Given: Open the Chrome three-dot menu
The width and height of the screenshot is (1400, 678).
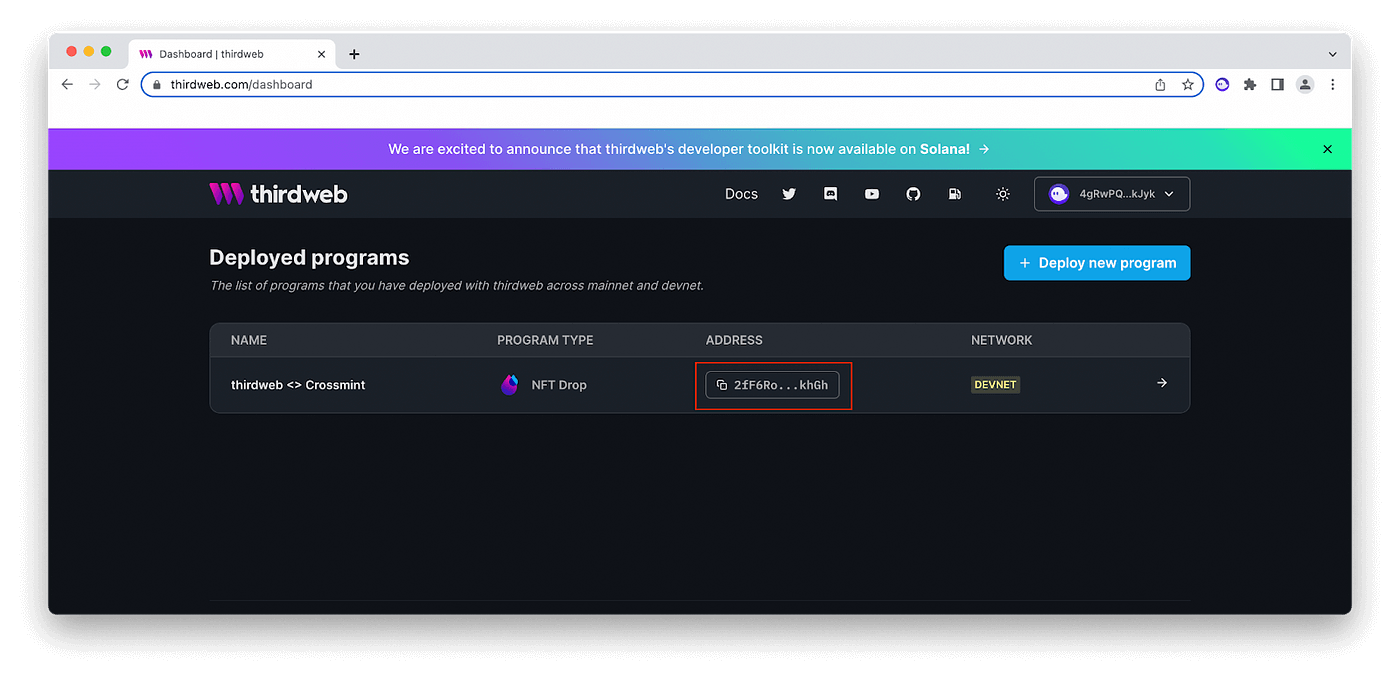Looking at the screenshot, I should [1332, 85].
